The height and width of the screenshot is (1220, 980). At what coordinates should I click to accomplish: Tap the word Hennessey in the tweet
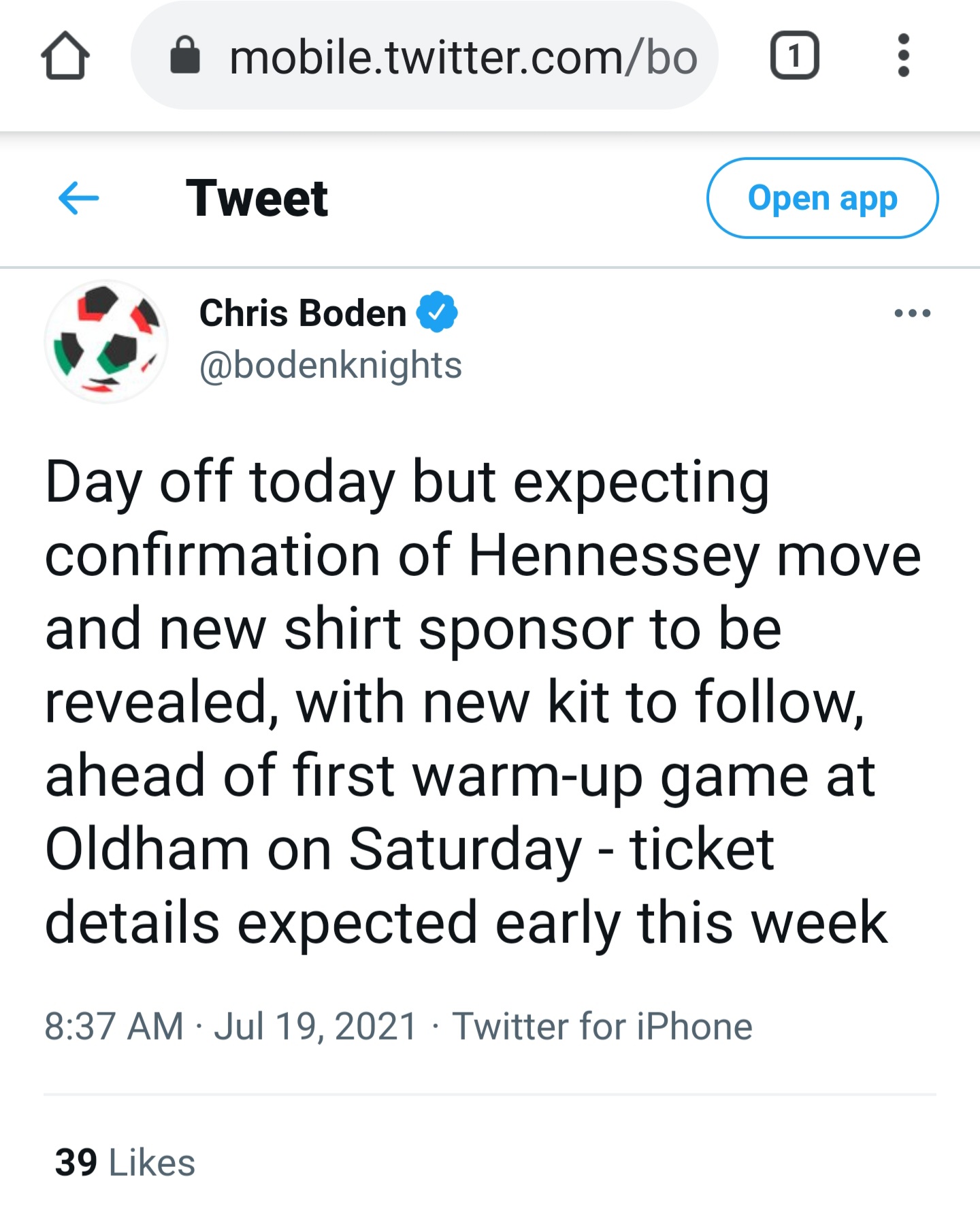(613, 555)
